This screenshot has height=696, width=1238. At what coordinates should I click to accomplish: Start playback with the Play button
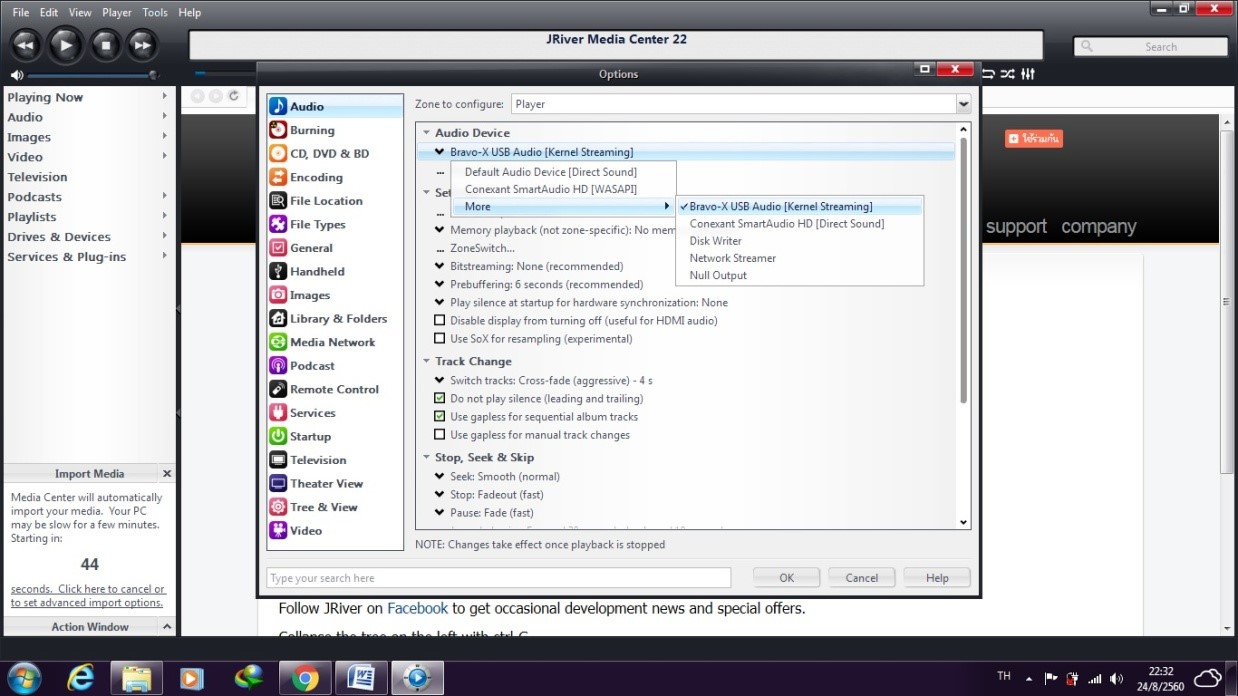coord(65,44)
